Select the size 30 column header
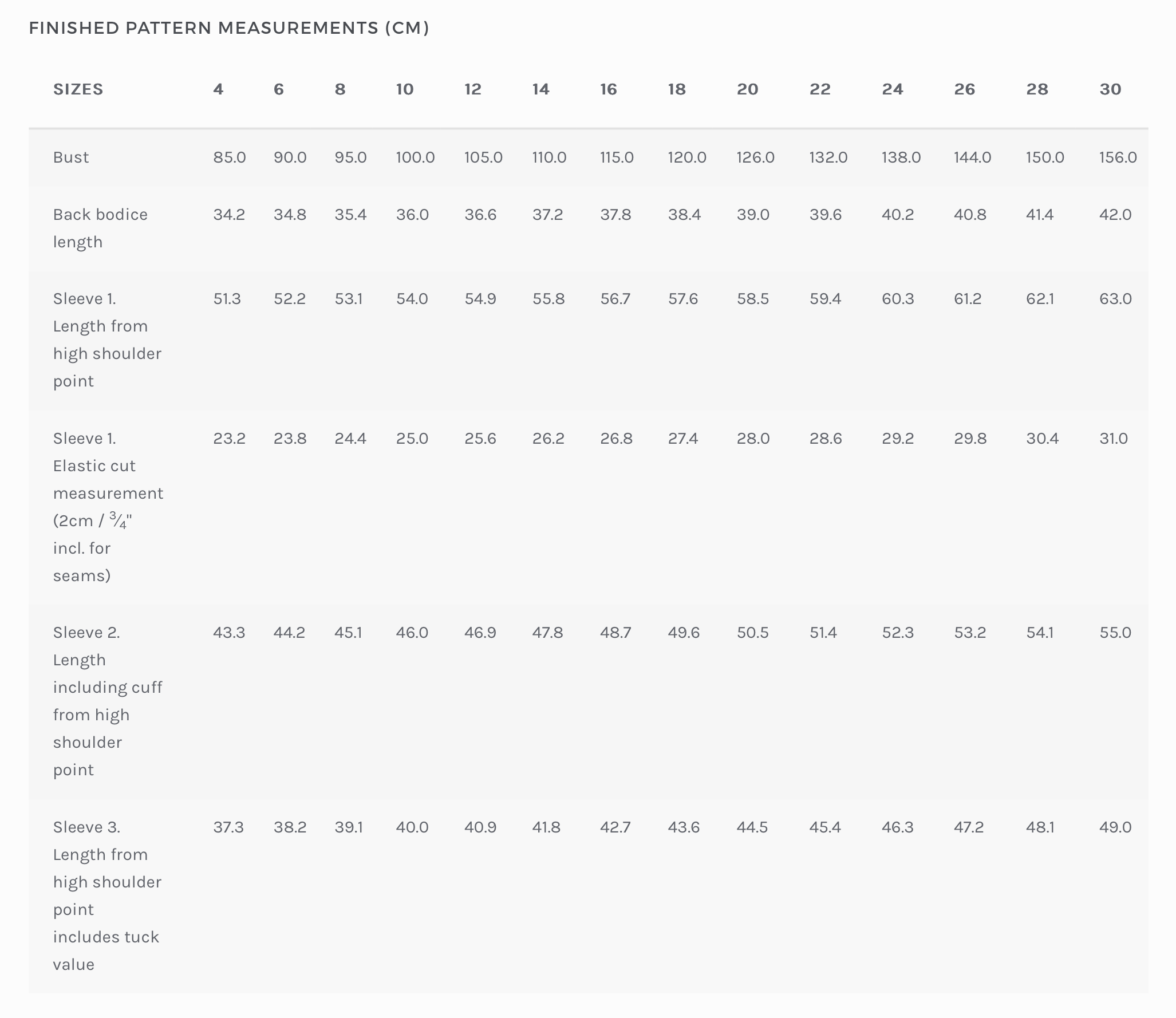This screenshot has height=1018, width=1176. (1110, 89)
